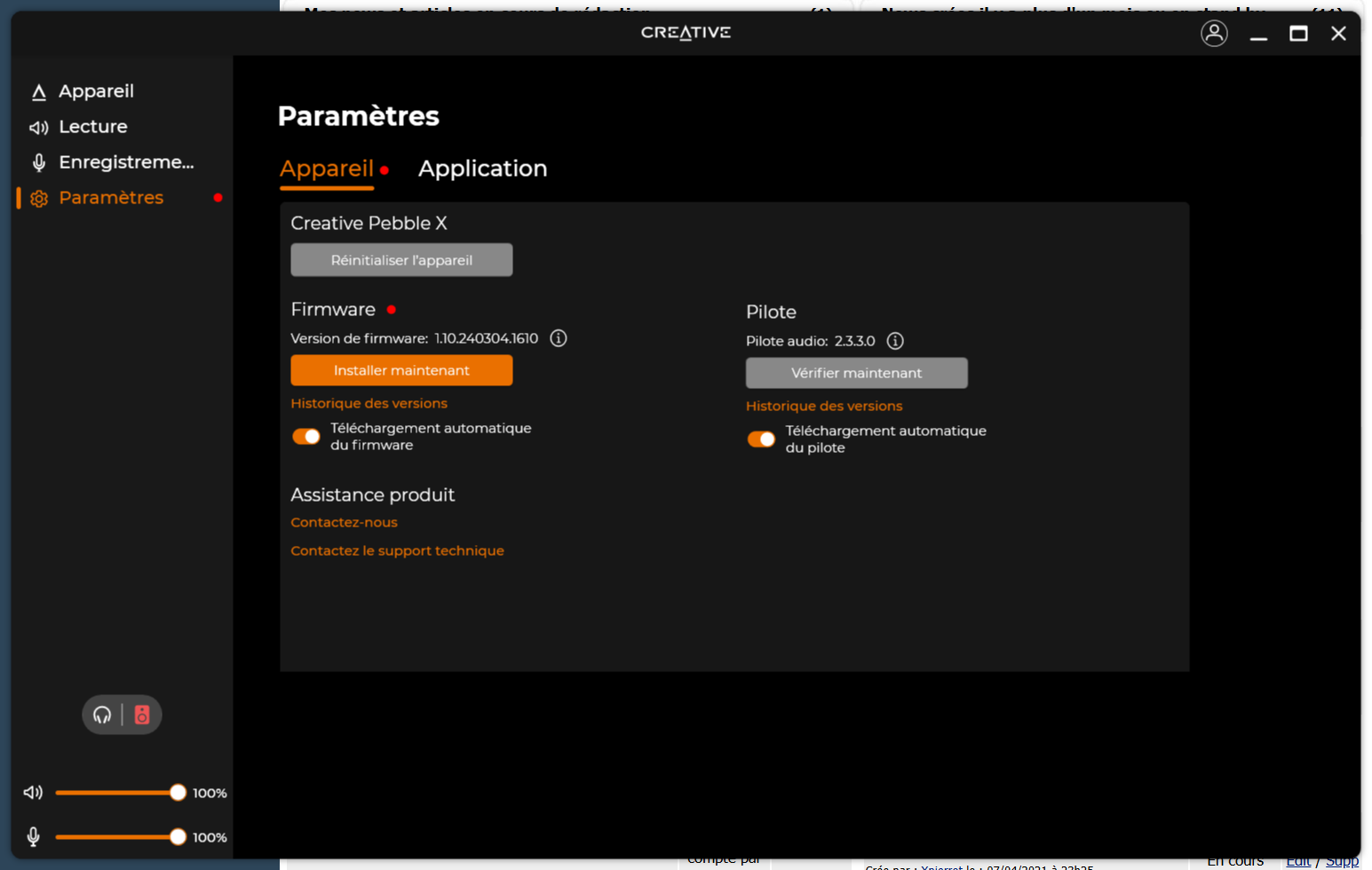Open Contactez le support technique link
Viewport: 1372px width, 870px height.
point(397,550)
